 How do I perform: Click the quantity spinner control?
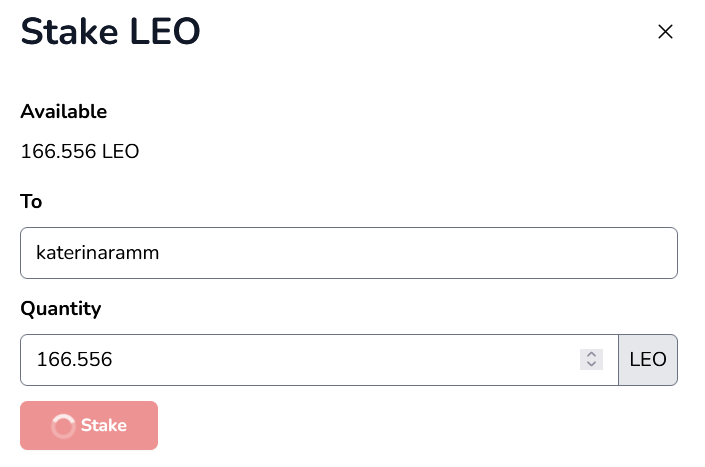click(591, 360)
